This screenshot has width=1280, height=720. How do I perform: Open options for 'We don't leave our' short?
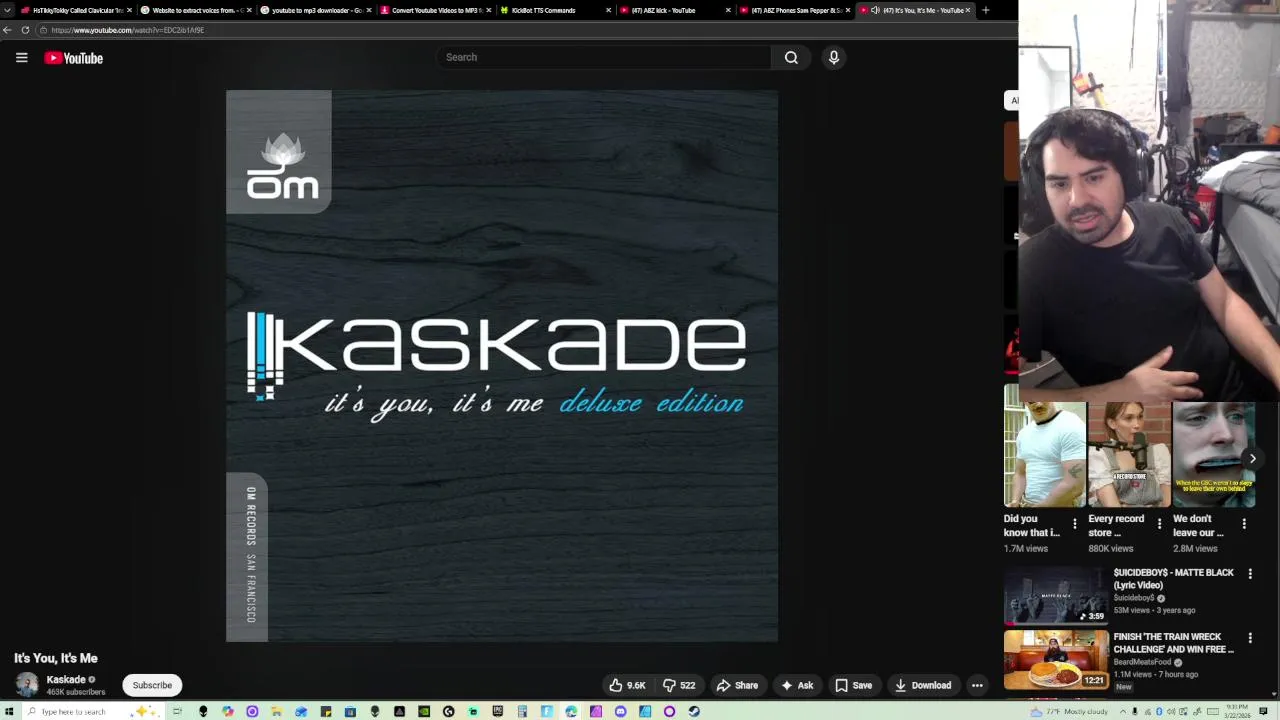pos(1244,523)
